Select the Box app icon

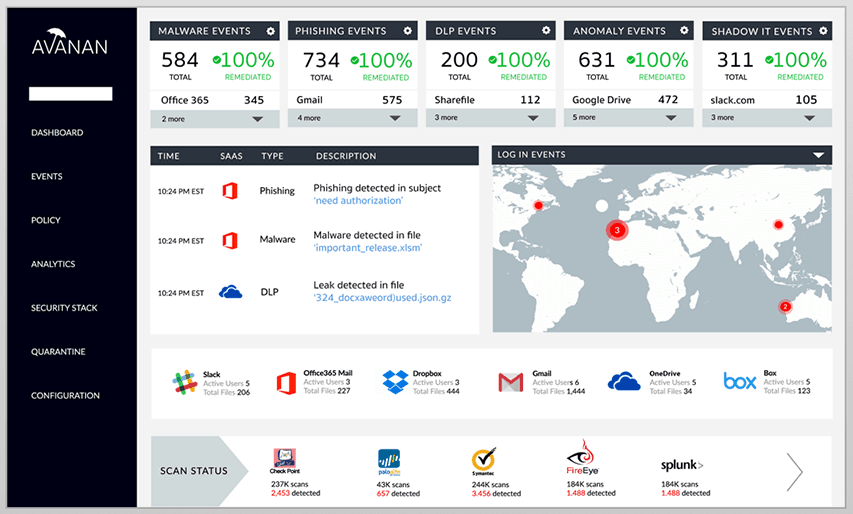point(740,381)
